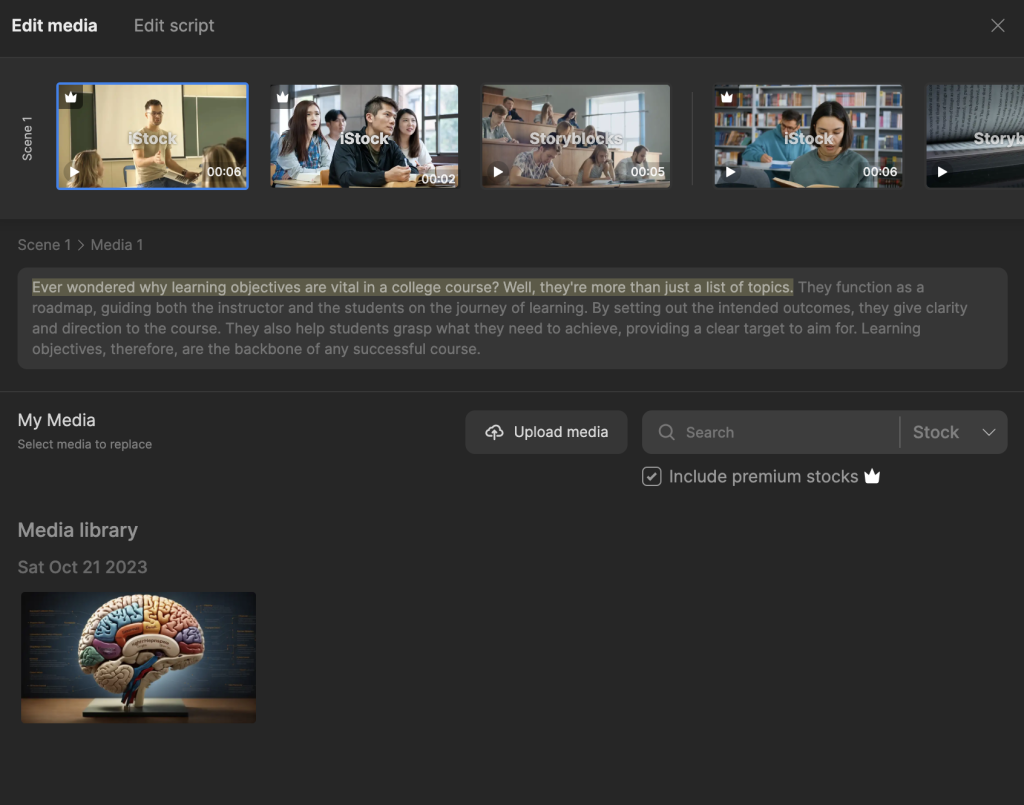This screenshot has height=805, width=1024.
Task: Play the first teacher classroom clip
Action: point(74,172)
